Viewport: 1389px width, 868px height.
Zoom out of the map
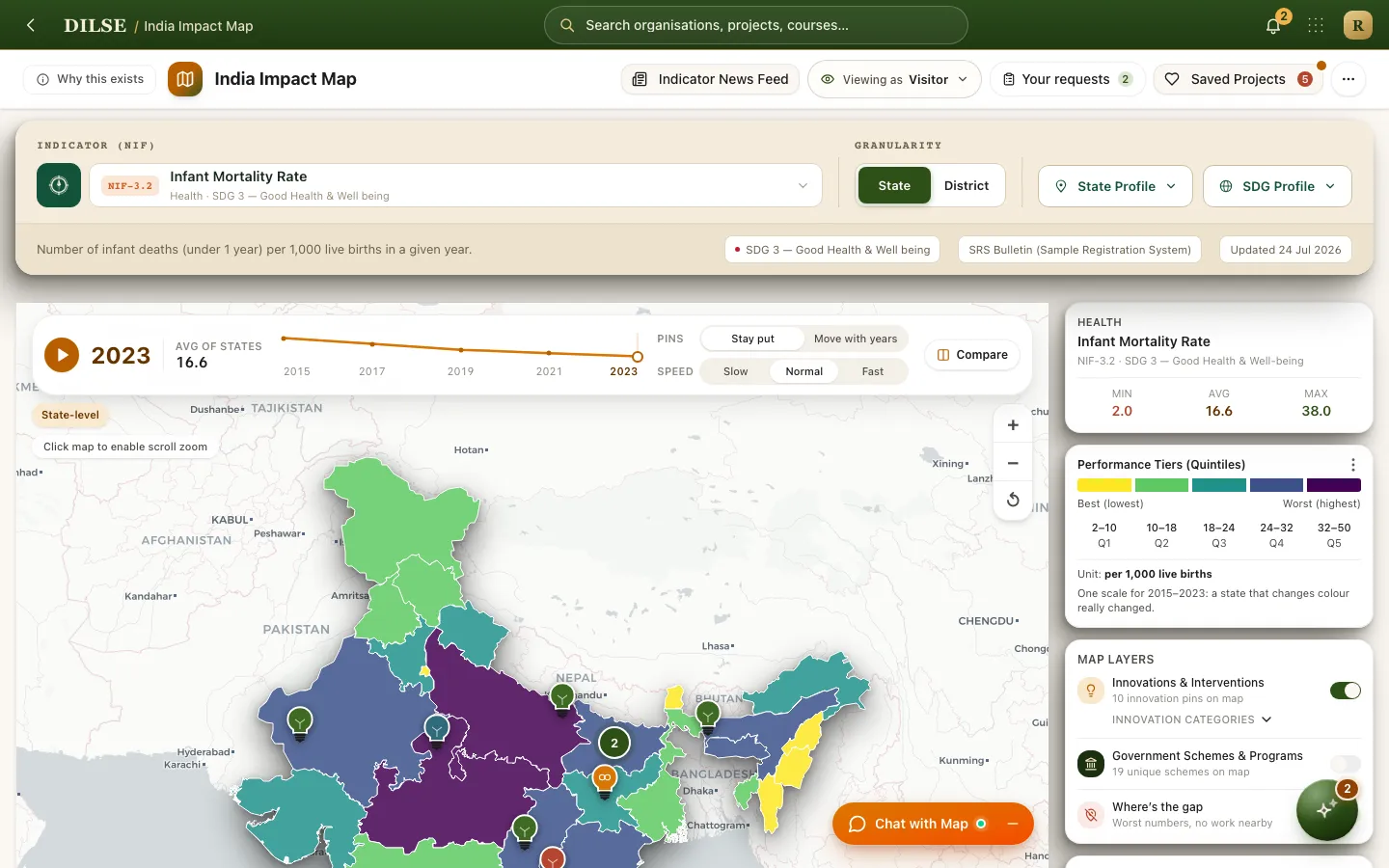(1013, 463)
